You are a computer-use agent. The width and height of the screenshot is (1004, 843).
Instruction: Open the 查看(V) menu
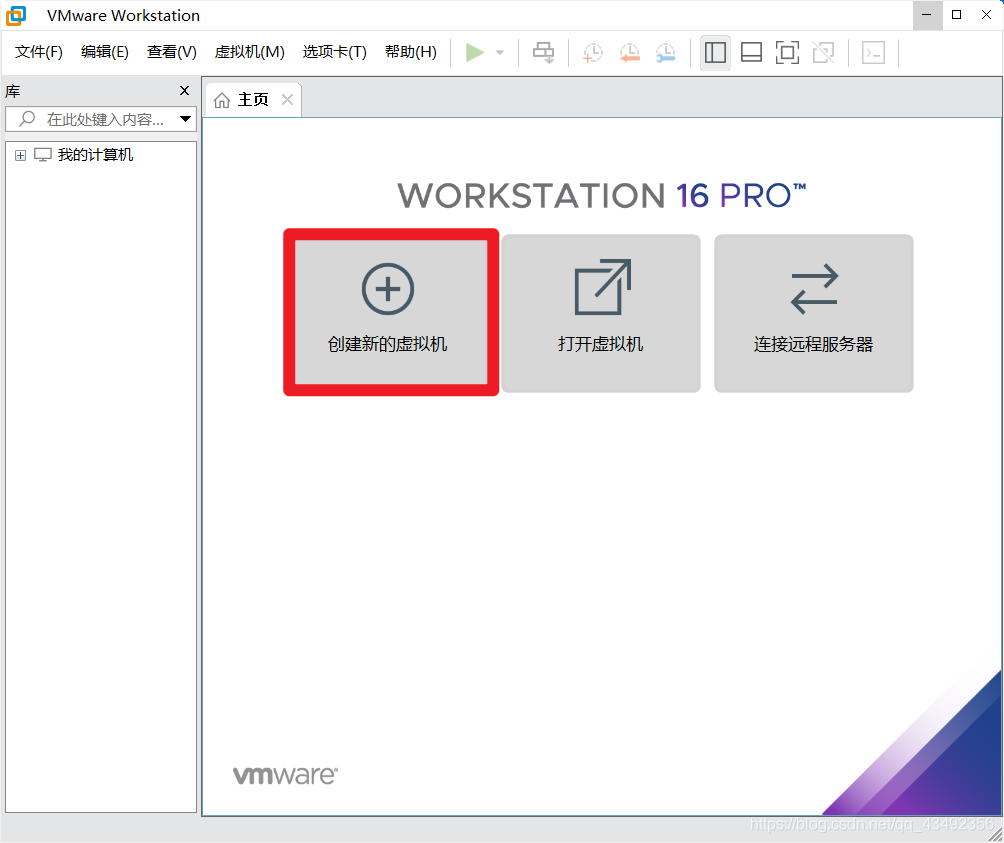click(172, 52)
